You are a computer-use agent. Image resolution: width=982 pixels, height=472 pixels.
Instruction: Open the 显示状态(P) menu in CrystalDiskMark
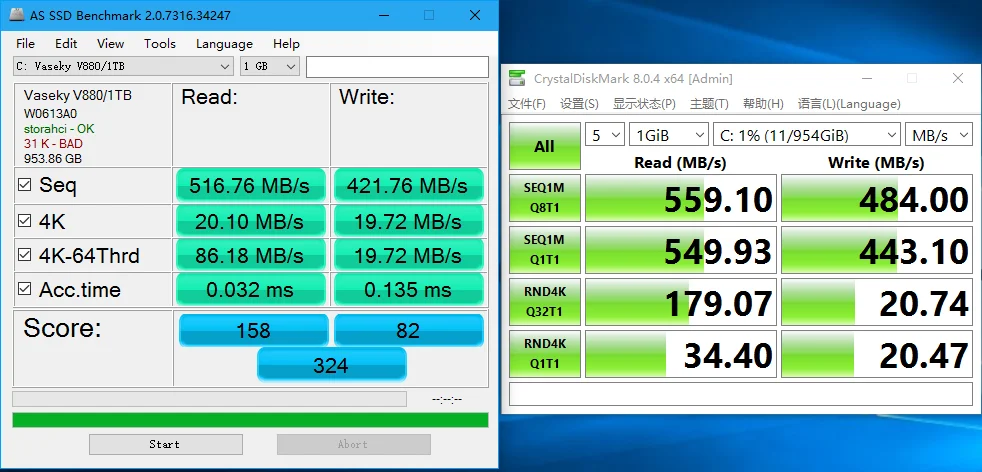(x=644, y=104)
